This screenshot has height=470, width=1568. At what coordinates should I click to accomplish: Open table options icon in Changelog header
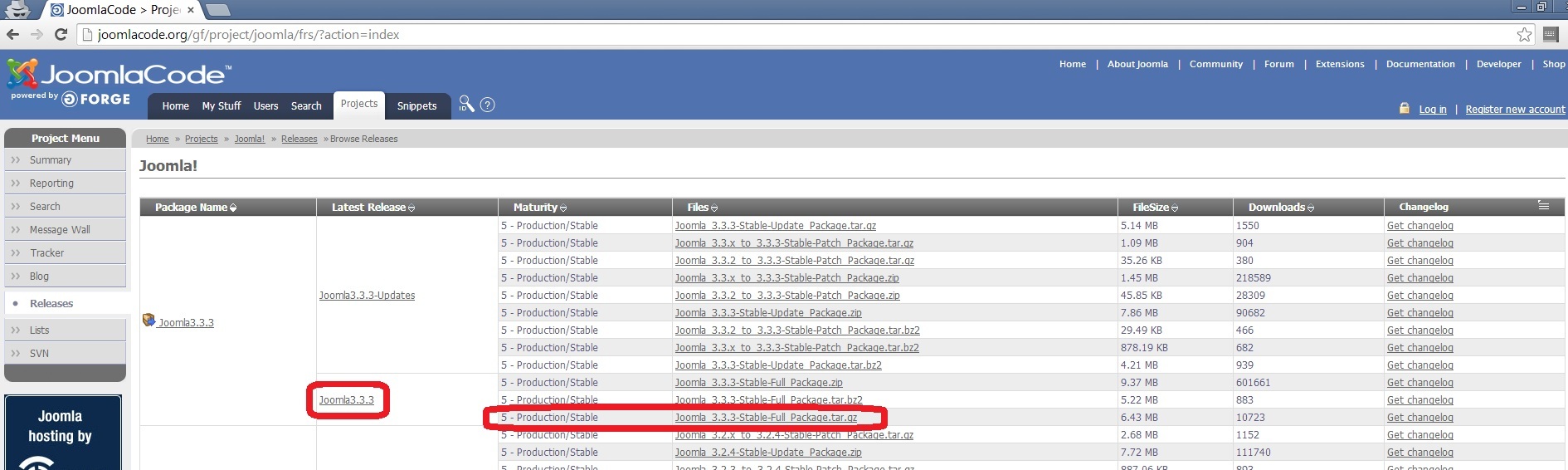click(x=1543, y=205)
